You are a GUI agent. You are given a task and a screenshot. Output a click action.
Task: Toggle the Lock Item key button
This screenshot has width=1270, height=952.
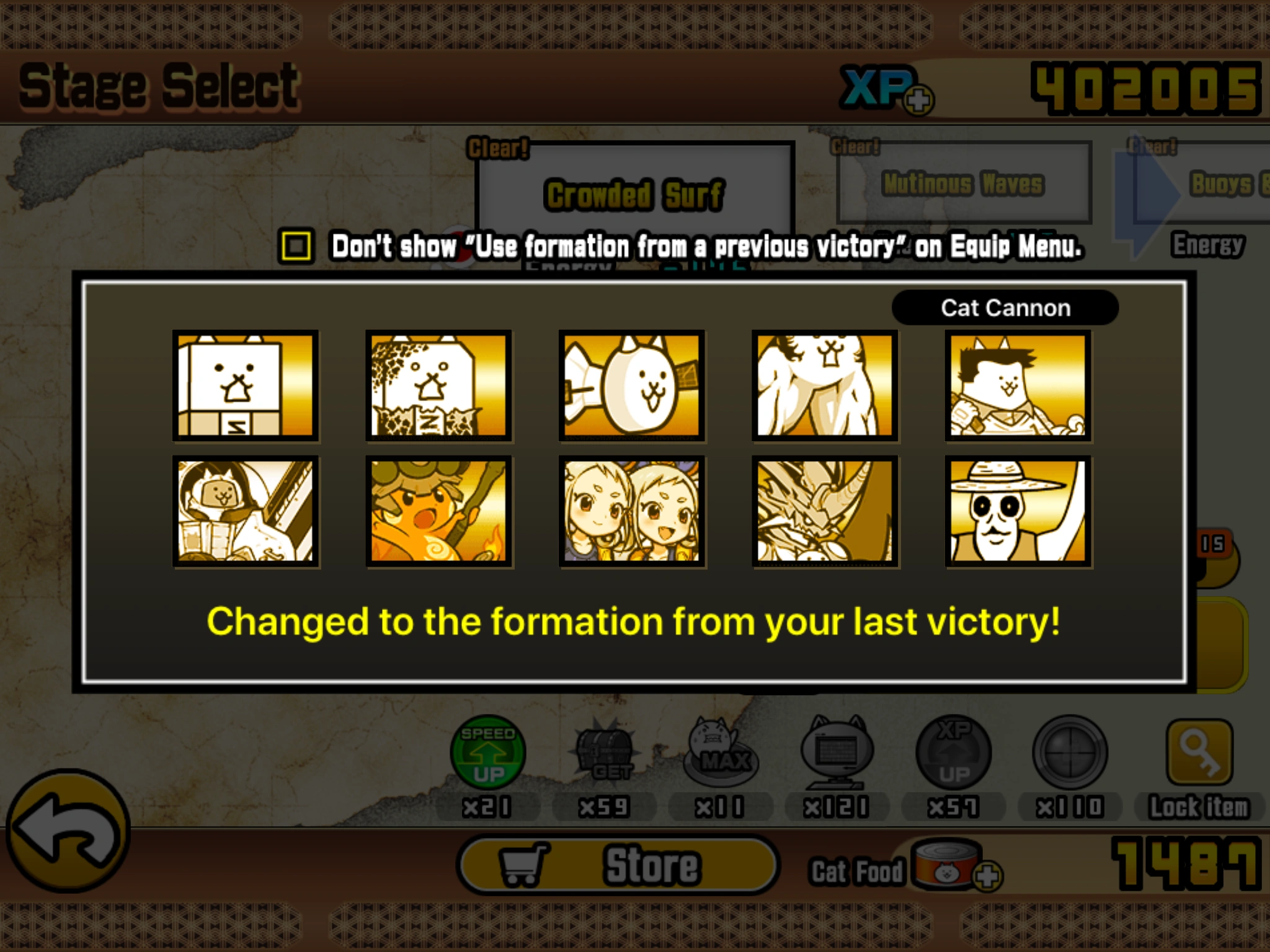click(x=1199, y=752)
